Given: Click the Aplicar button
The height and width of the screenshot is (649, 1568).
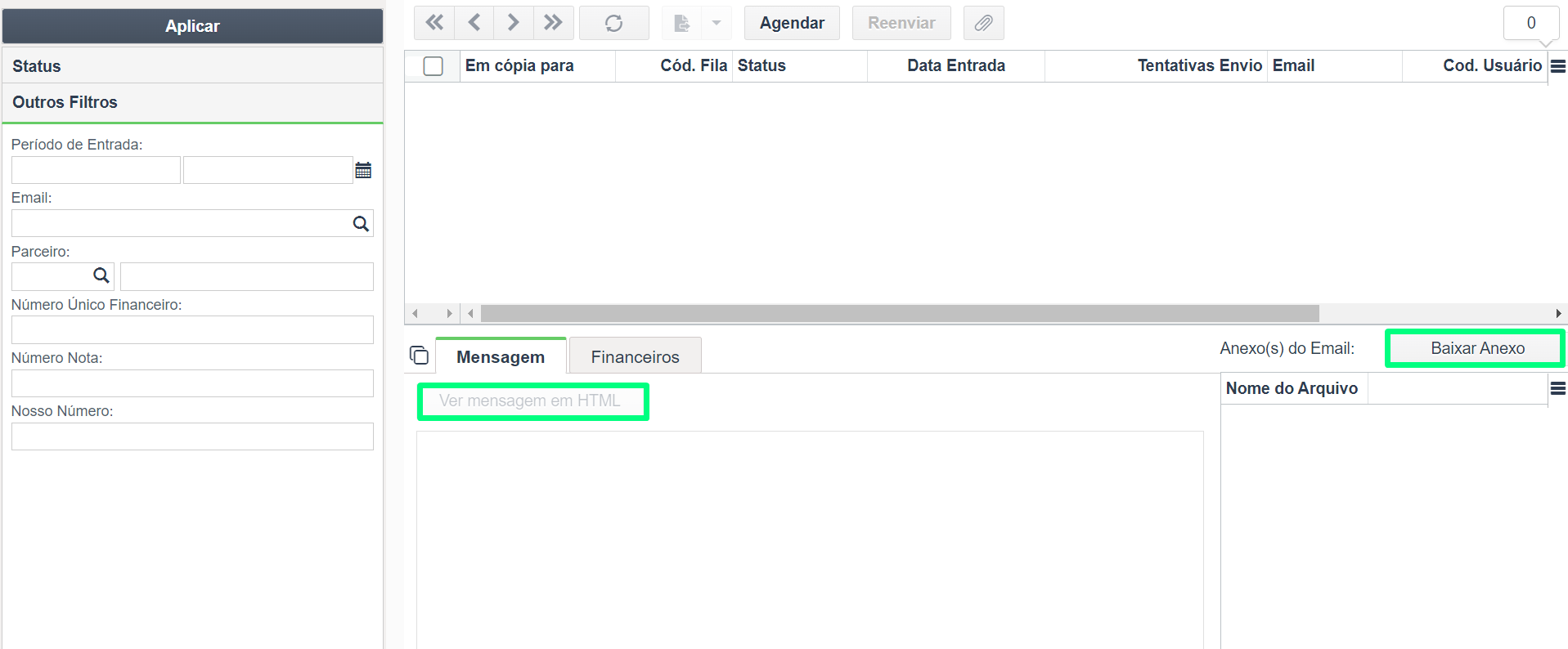Looking at the screenshot, I should 192,26.
